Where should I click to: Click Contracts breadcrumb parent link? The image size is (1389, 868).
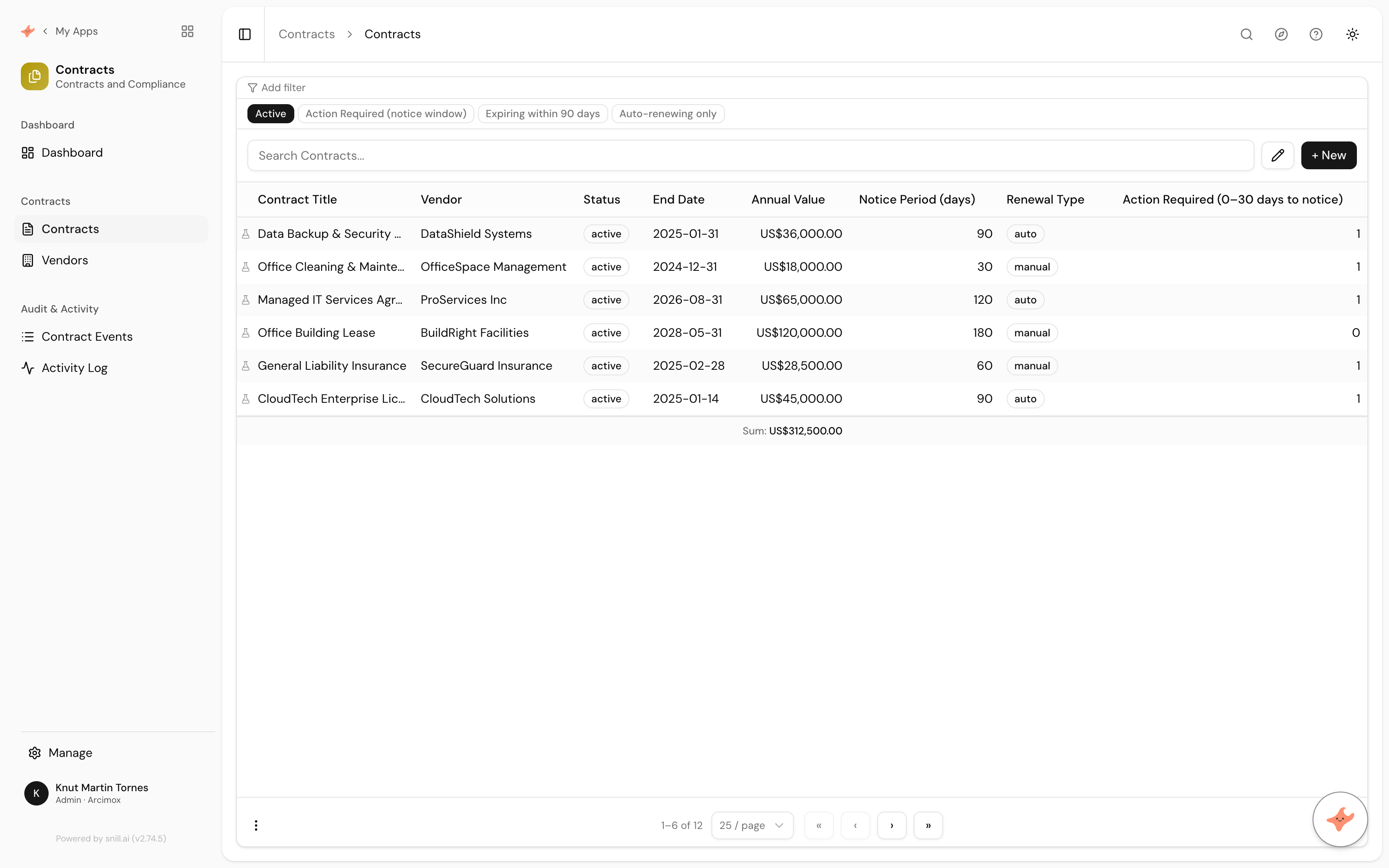point(306,34)
